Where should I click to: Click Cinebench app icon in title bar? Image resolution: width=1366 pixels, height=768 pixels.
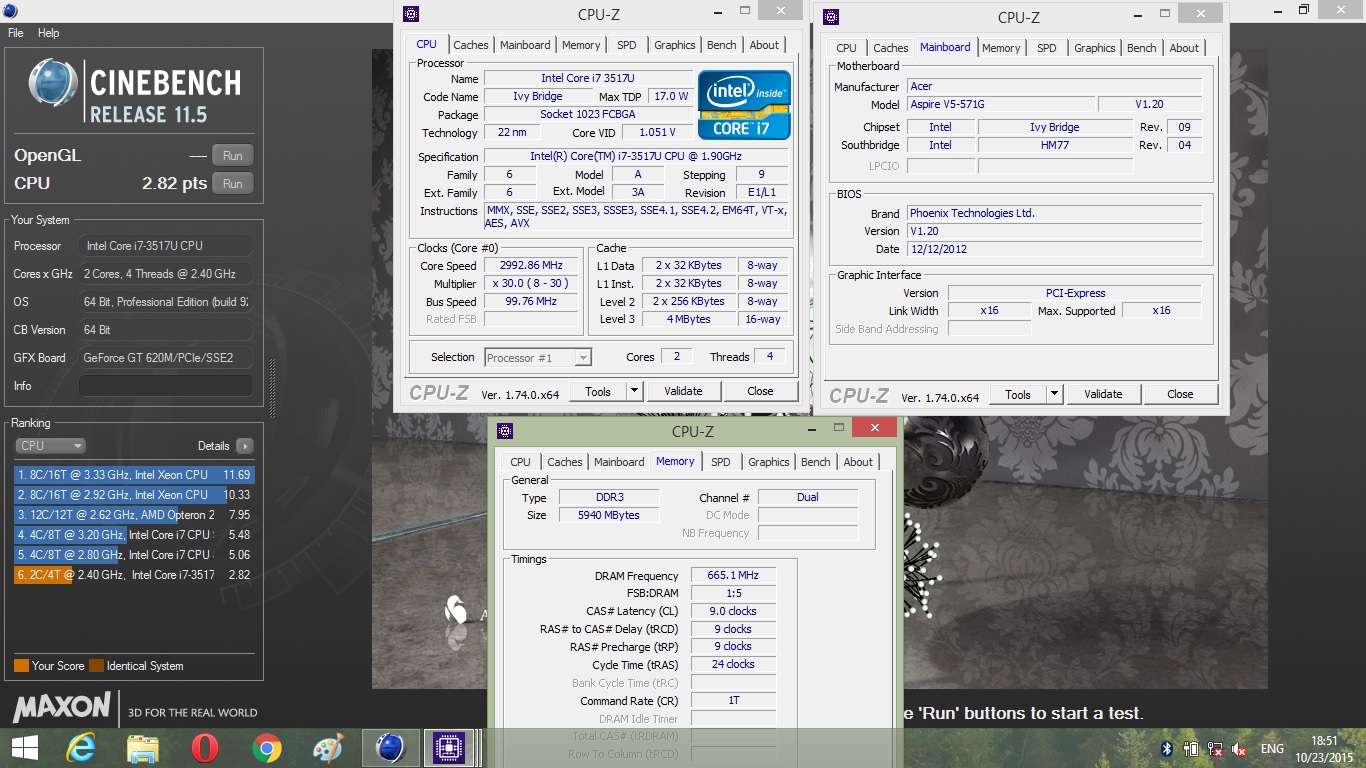point(11,10)
